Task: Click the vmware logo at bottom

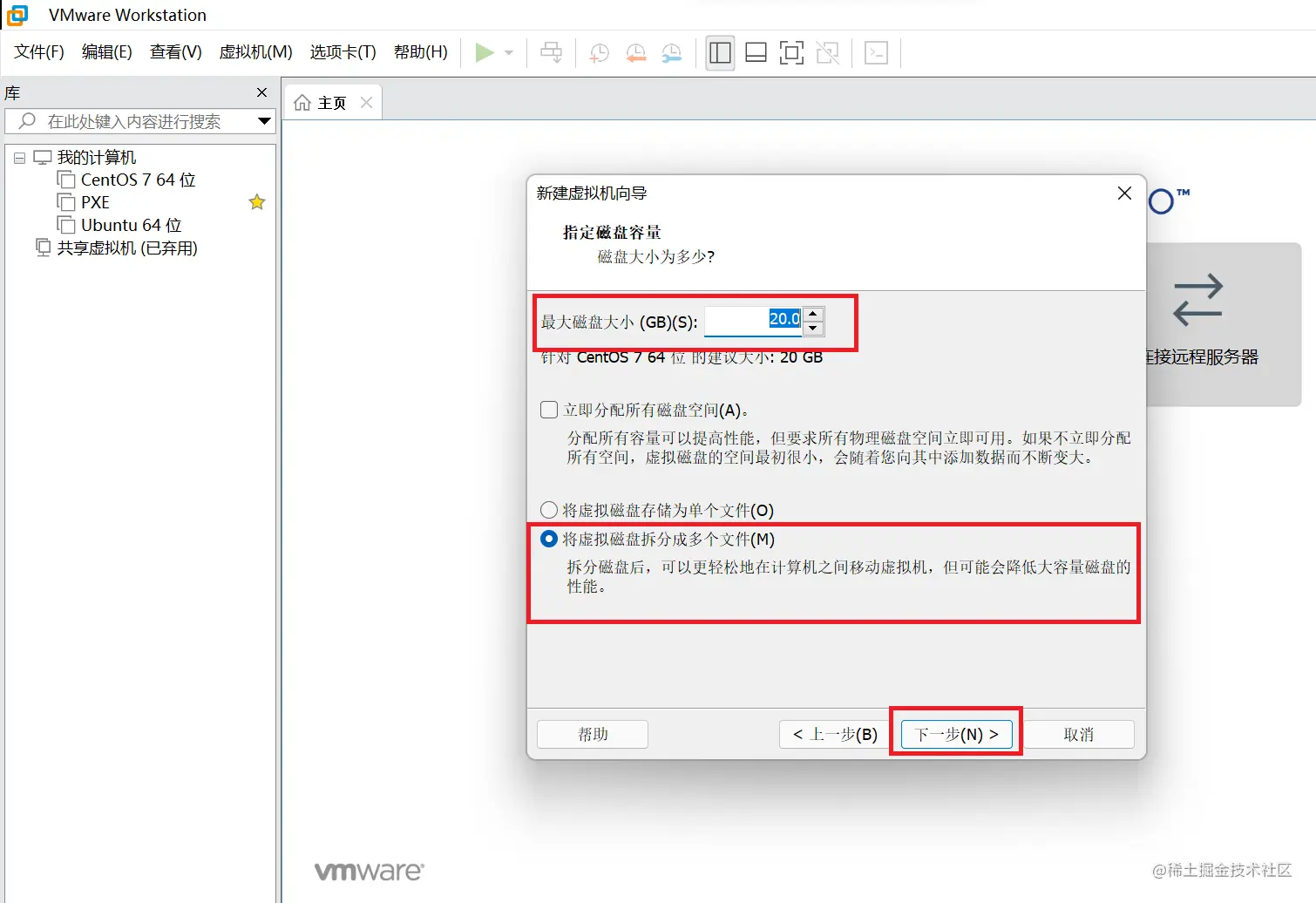Action: coord(370,871)
